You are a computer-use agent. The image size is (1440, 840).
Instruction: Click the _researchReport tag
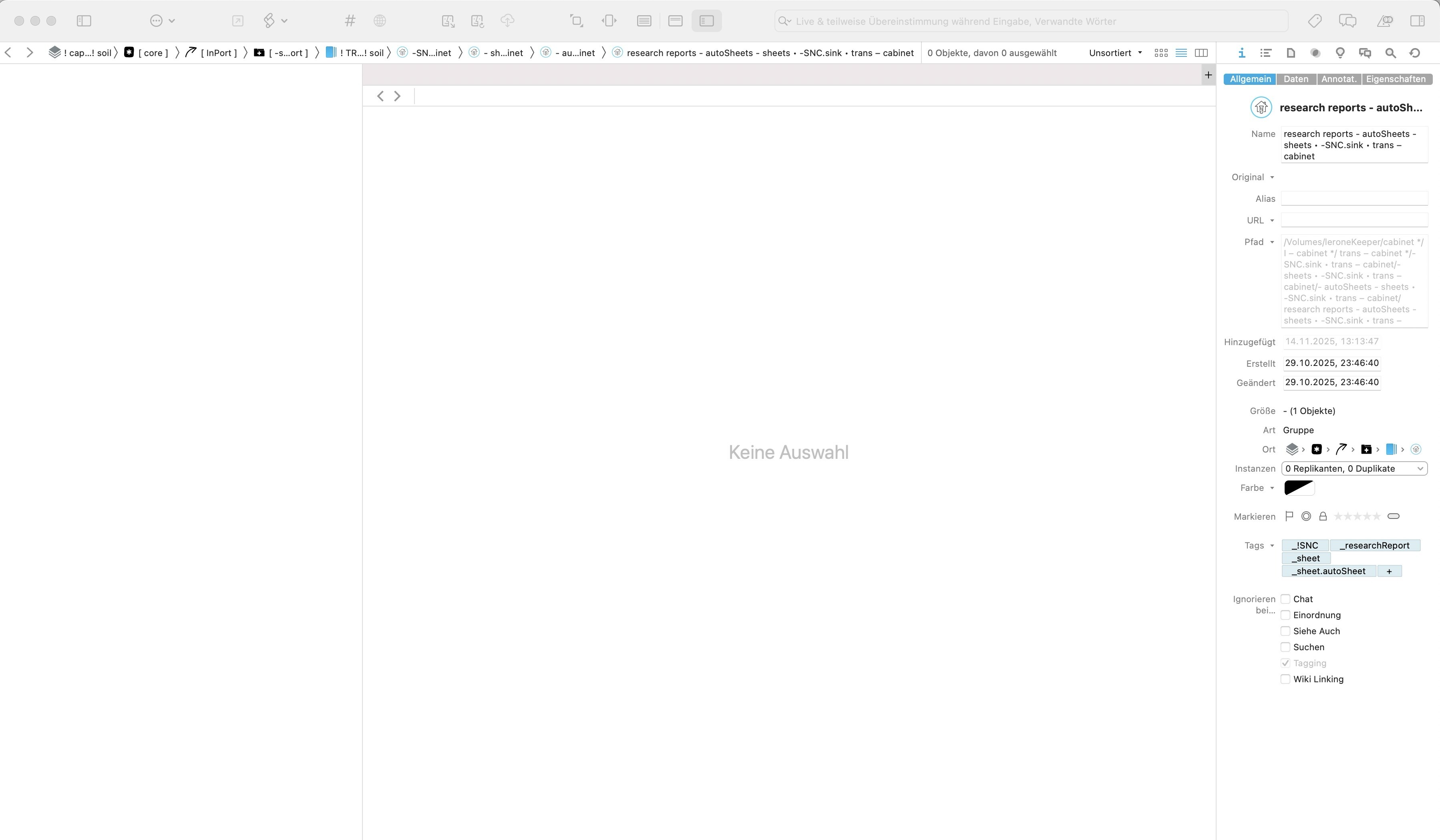1374,545
